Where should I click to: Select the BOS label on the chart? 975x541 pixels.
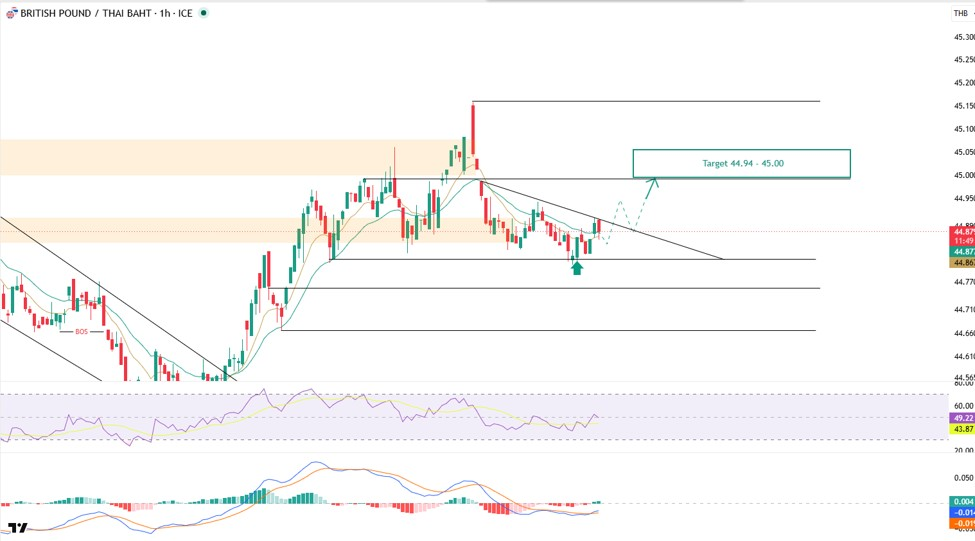coord(81,332)
